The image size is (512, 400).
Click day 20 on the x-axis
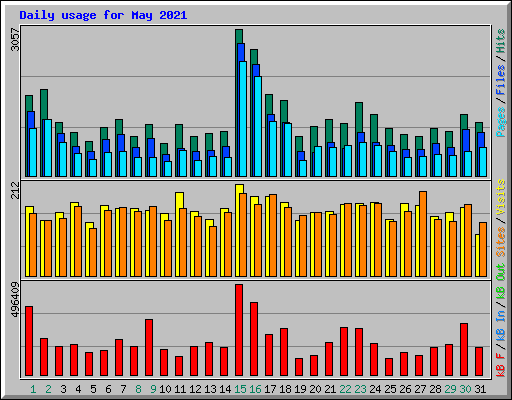click(315, 389)
